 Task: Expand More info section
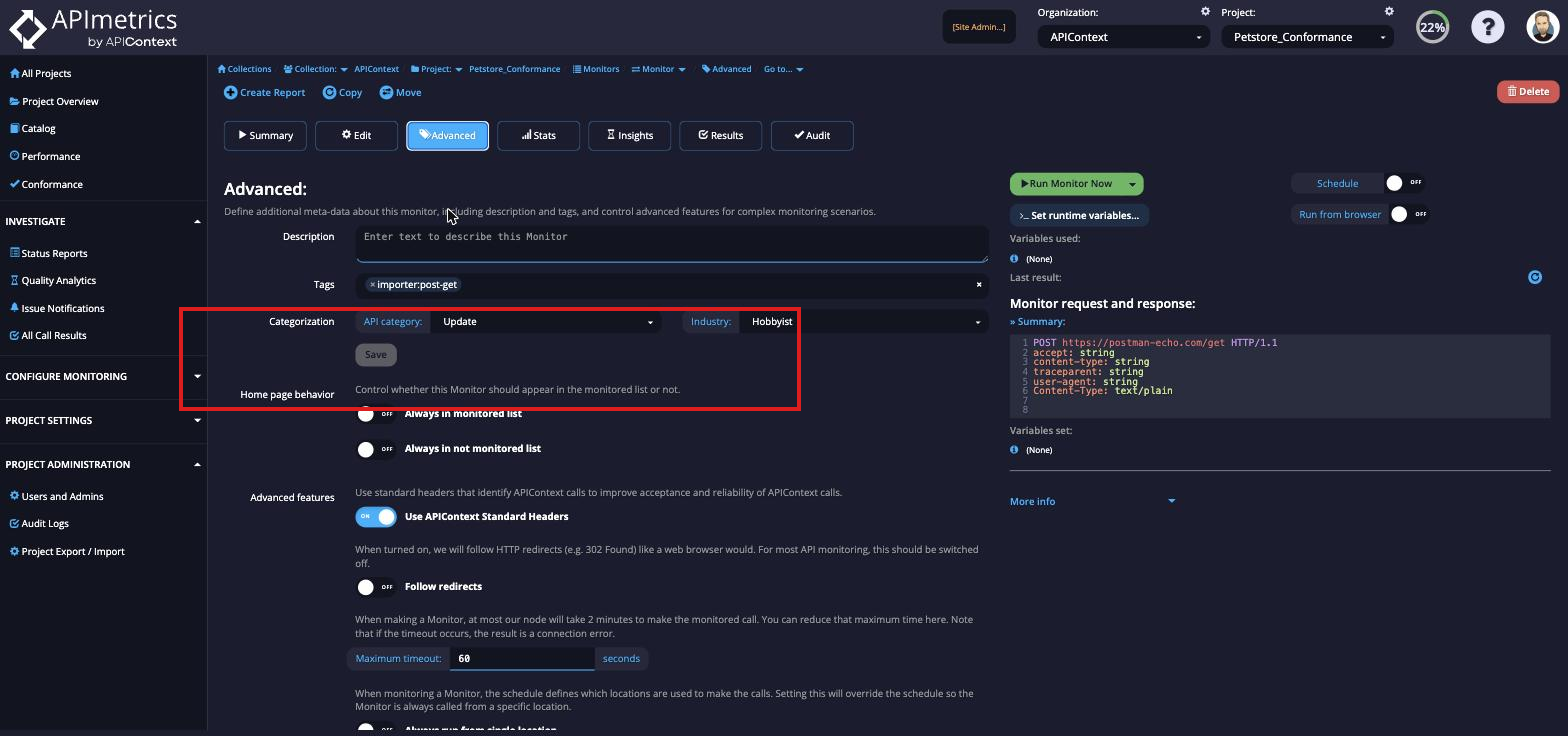[x=1092, y=501]
